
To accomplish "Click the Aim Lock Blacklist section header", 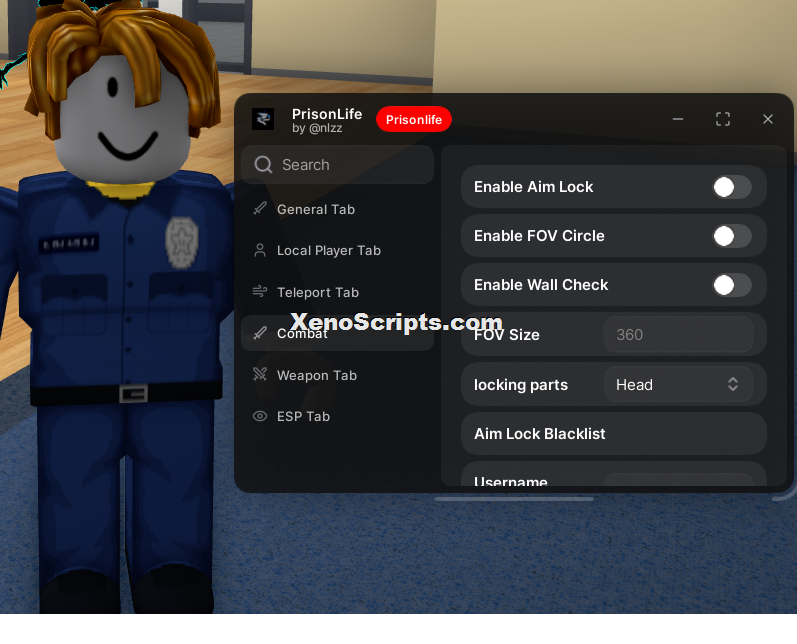I will [614, 434].
